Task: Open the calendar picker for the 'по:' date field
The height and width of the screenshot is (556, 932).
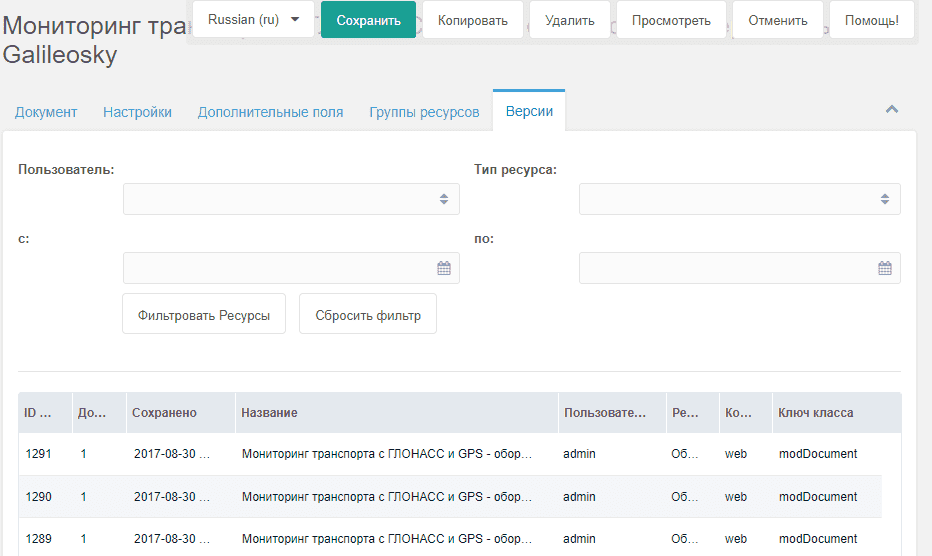Action: [885, 268]
